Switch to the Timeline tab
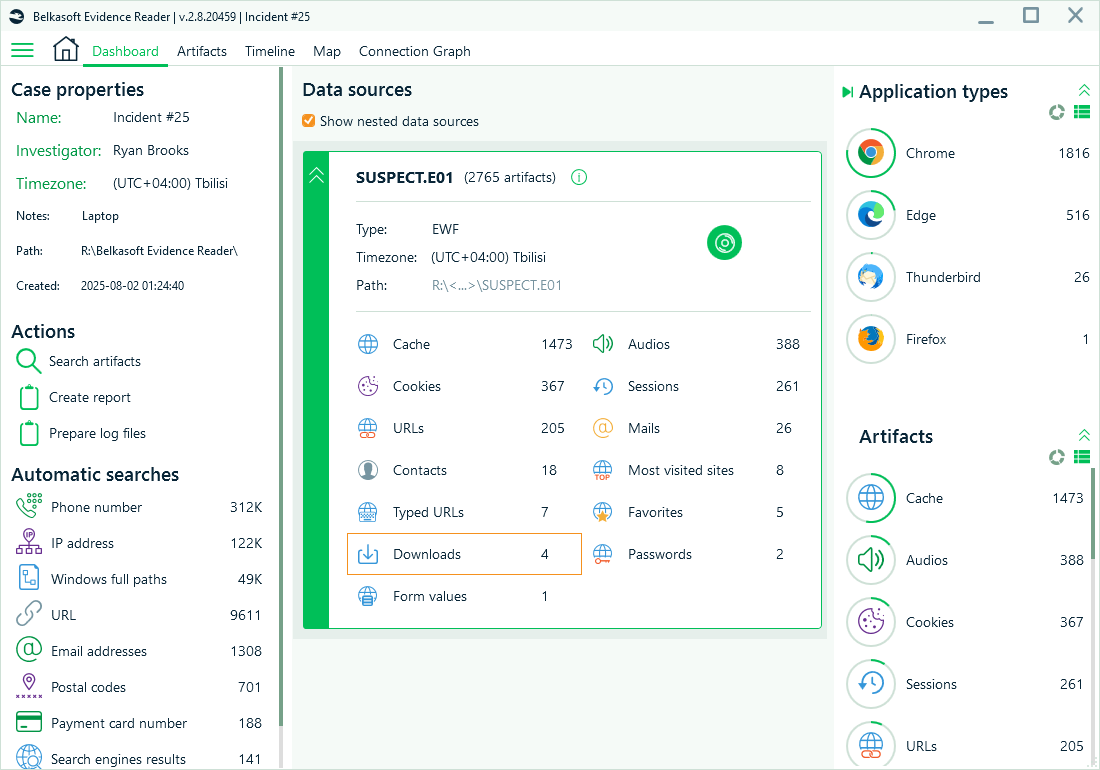The image size is (1100, 770). coord(269,51)
